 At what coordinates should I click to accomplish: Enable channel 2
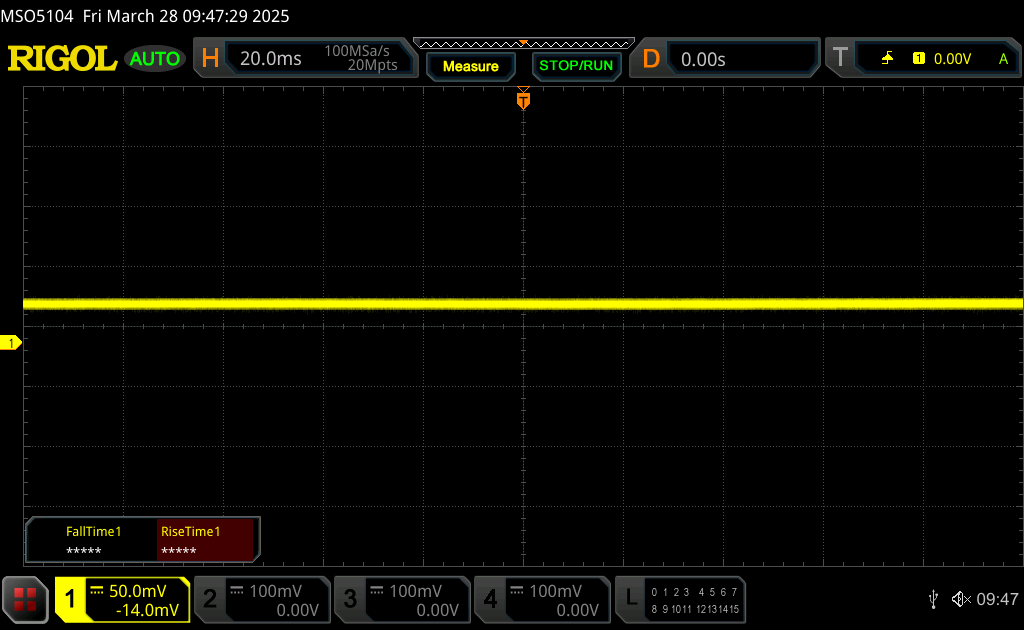(x=210, y=599)
